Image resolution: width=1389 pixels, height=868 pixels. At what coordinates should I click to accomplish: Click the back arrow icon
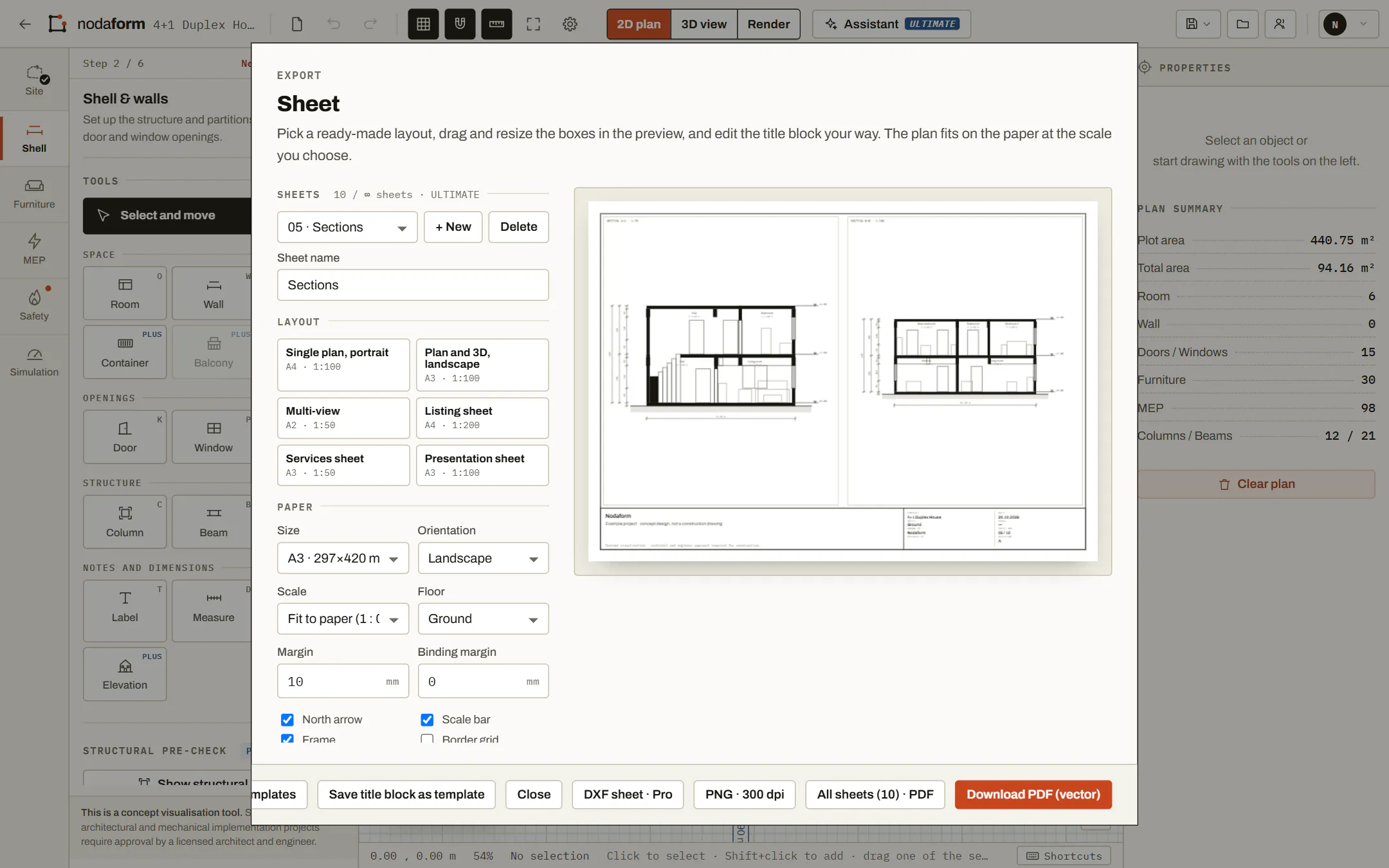tap(25, 24)
